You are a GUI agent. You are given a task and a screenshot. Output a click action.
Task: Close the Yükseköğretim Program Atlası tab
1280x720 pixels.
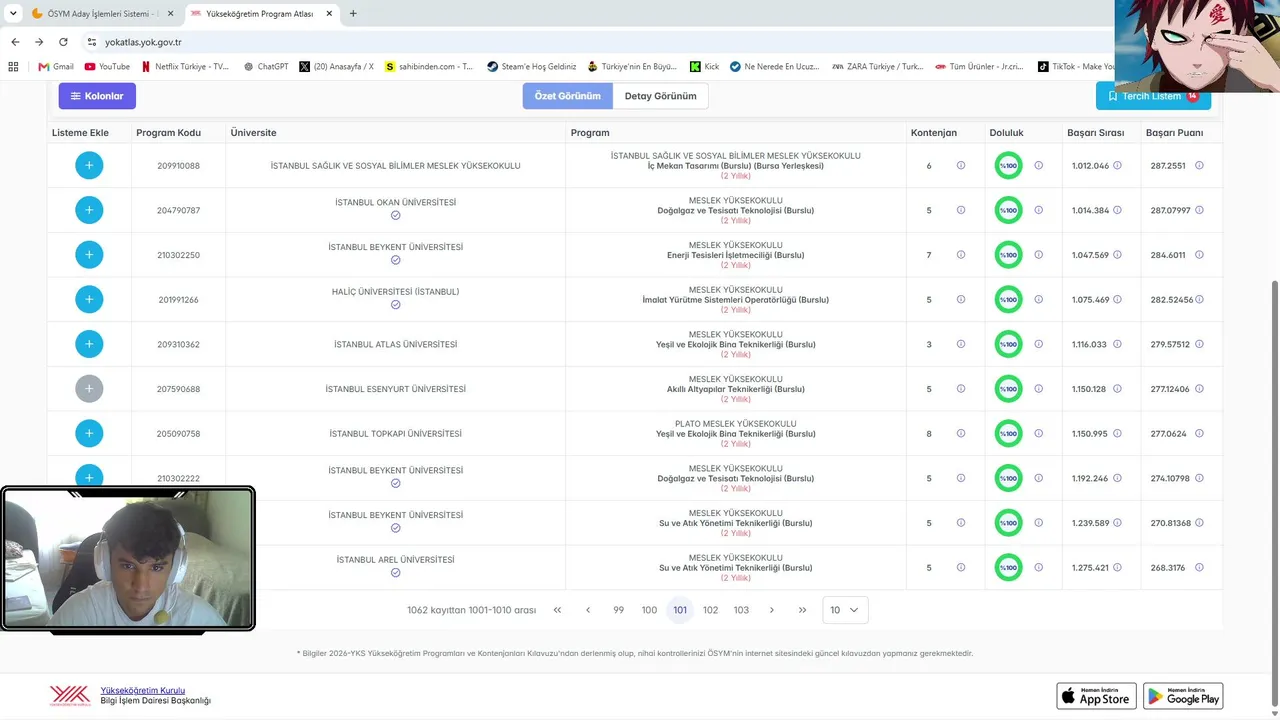330,13
